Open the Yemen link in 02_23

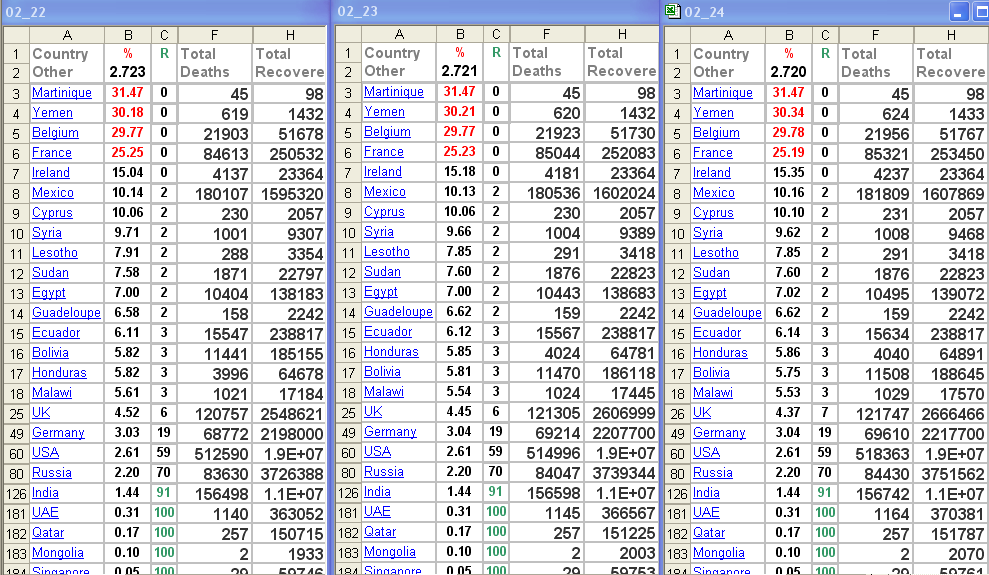point(384,112)
